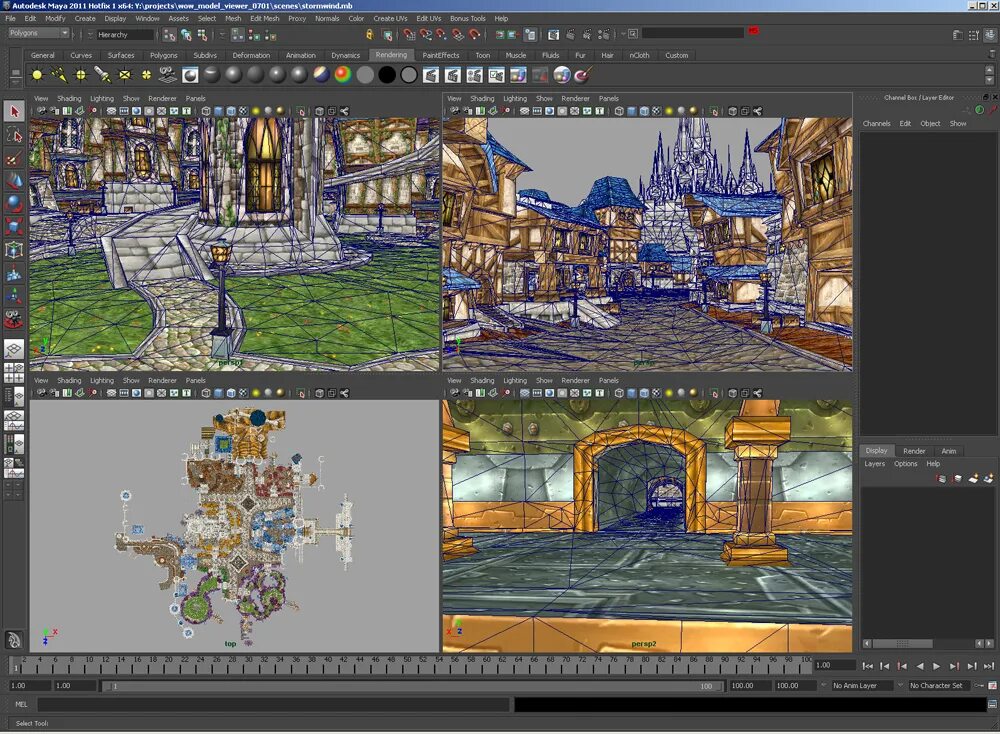
Task: Select the Show Manipulator tool icon
Action: pos(14,295)
